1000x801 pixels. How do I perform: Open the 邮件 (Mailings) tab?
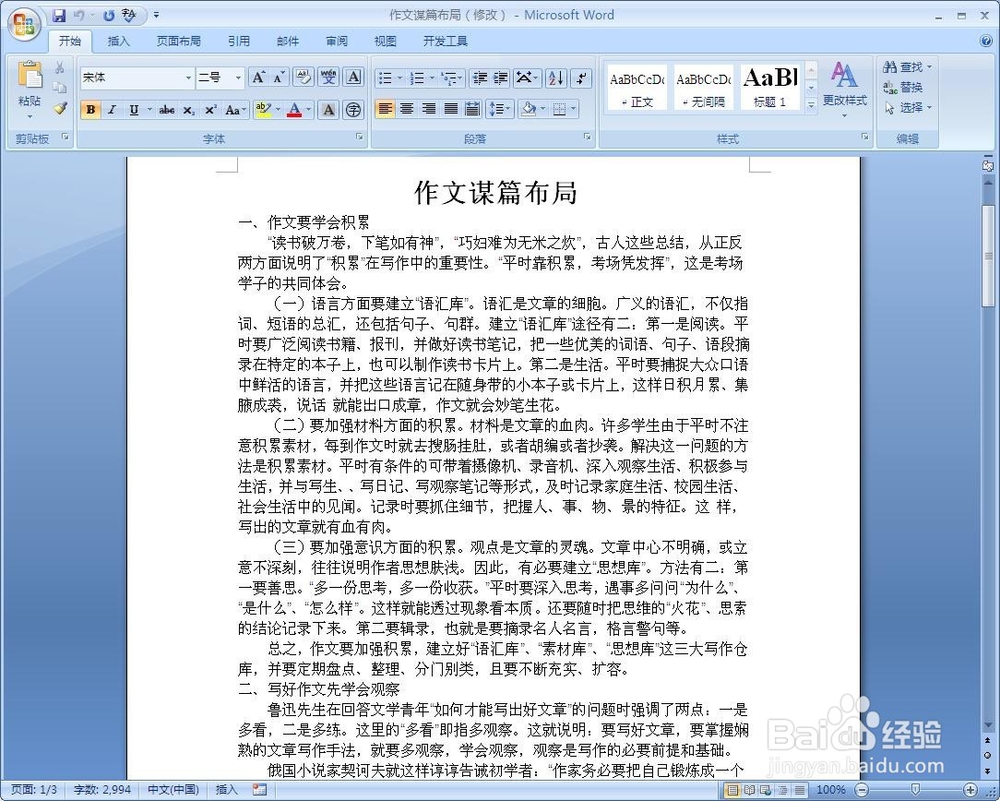pyautogui.click(x=288, y=41)
